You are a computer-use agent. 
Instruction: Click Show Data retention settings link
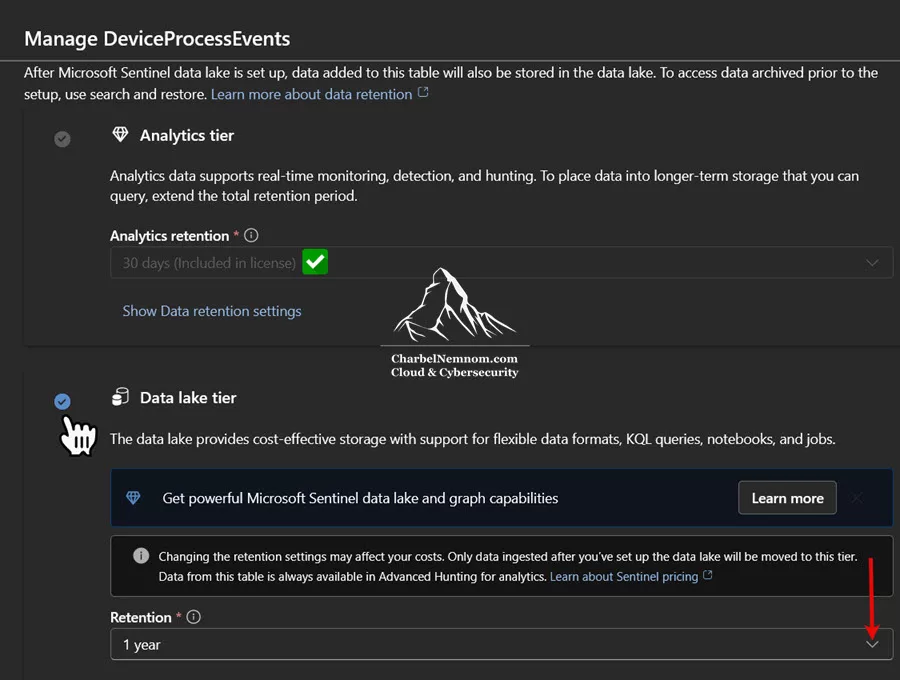(x=212, y=311)
